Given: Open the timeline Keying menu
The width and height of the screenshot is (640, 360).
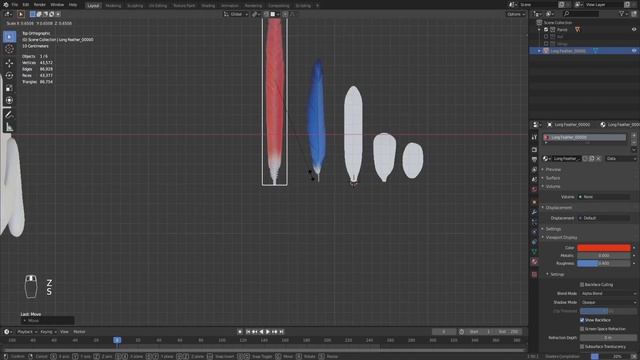Looking at the screenshot, I should pos(48,332).
